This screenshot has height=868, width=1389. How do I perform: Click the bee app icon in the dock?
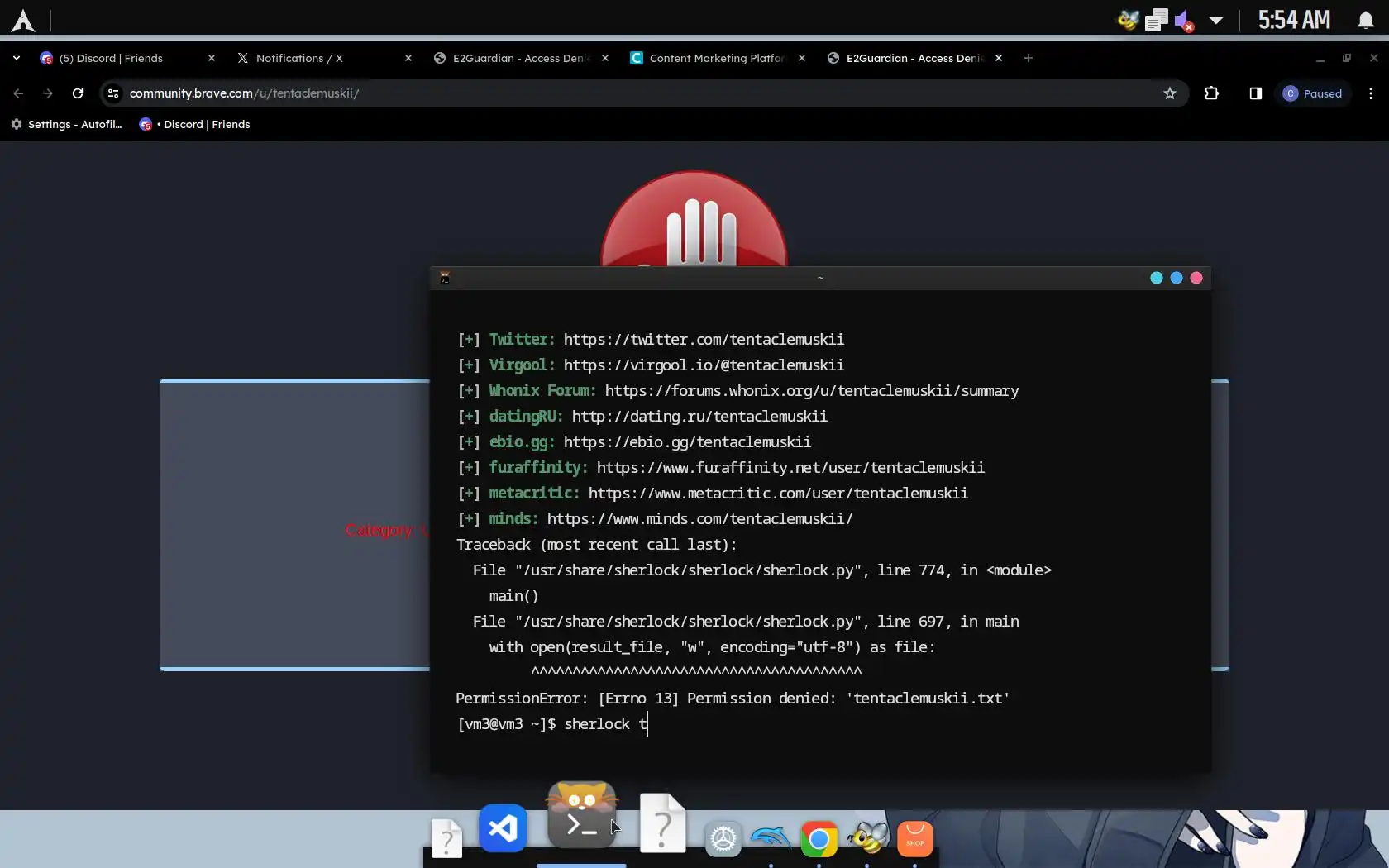pos(866,837)
